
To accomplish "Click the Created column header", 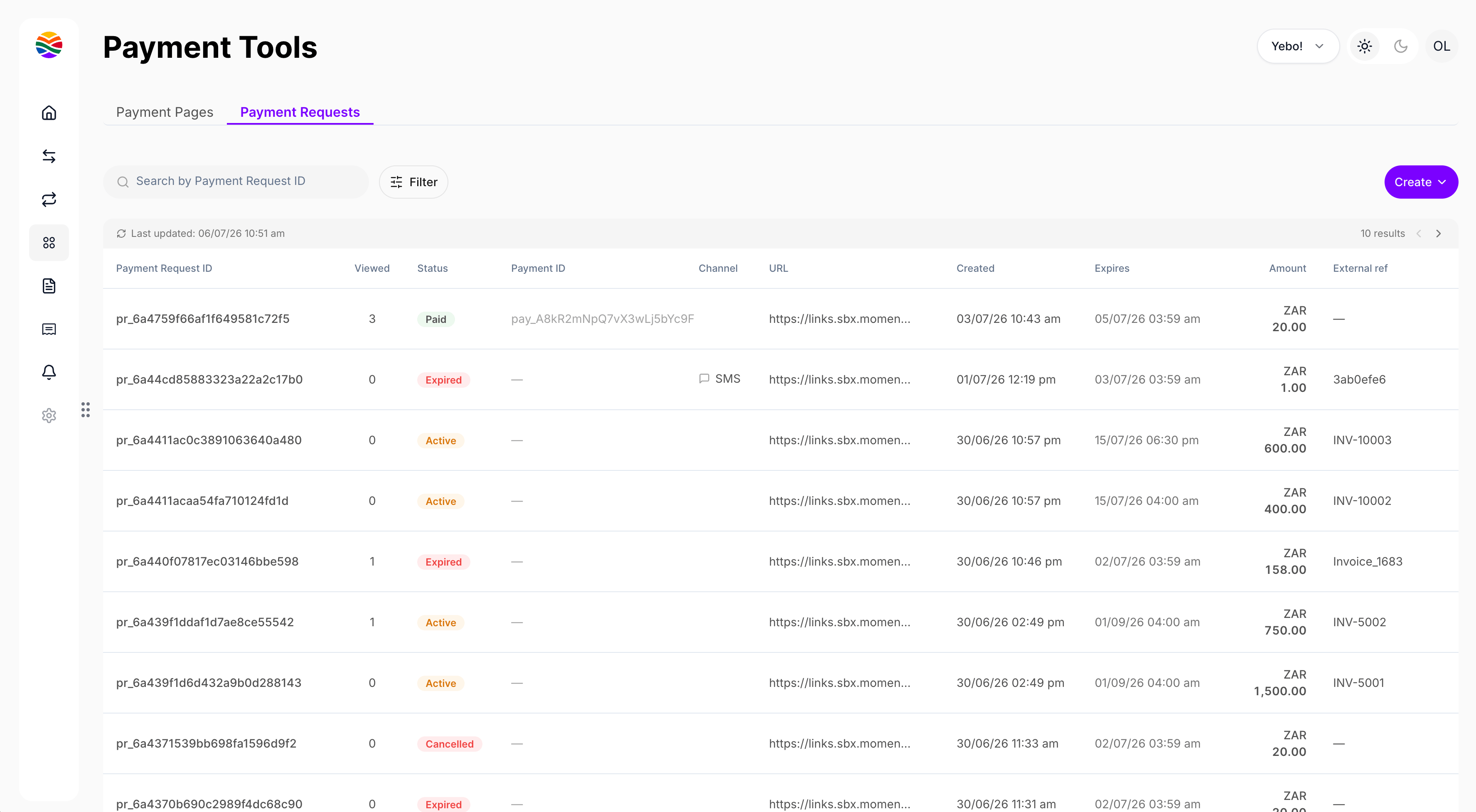I will (975, 268).
